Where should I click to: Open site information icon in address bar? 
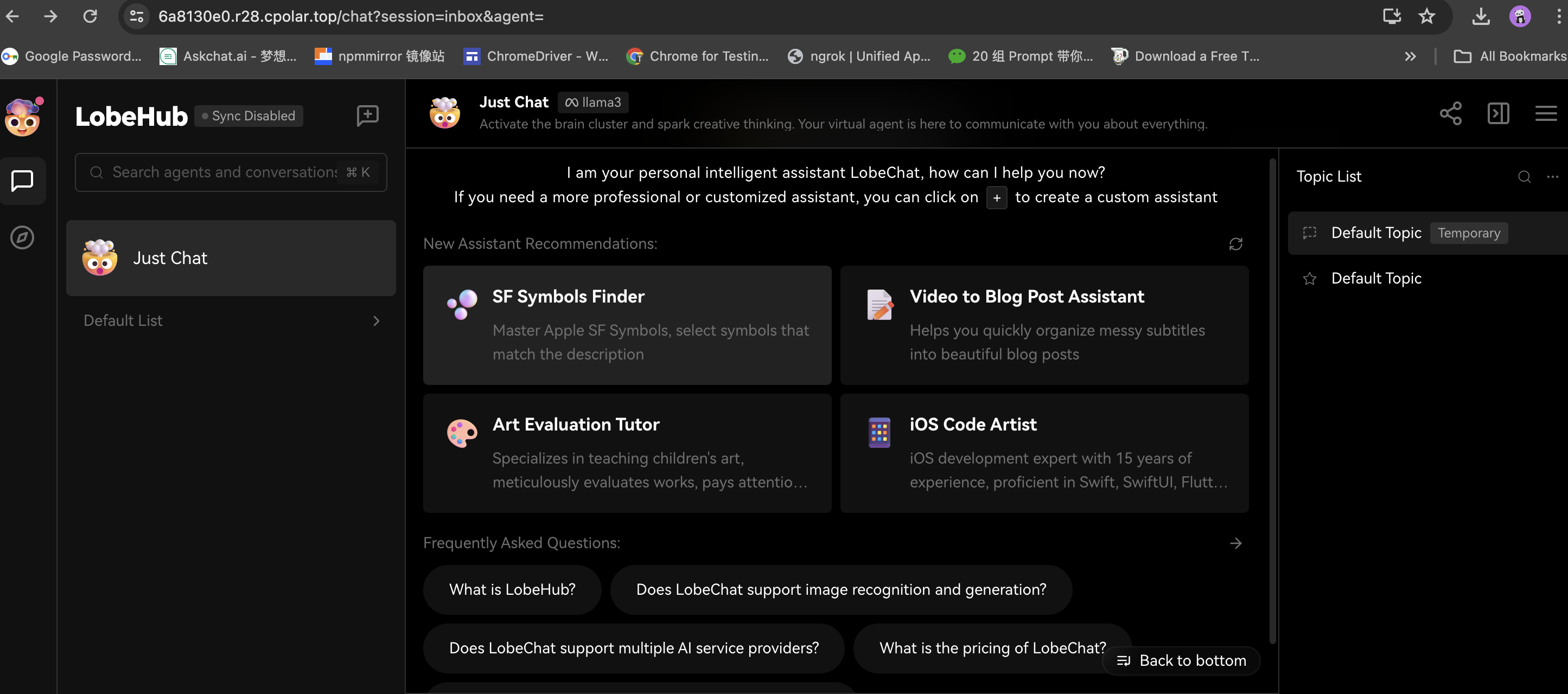(136, 16)
